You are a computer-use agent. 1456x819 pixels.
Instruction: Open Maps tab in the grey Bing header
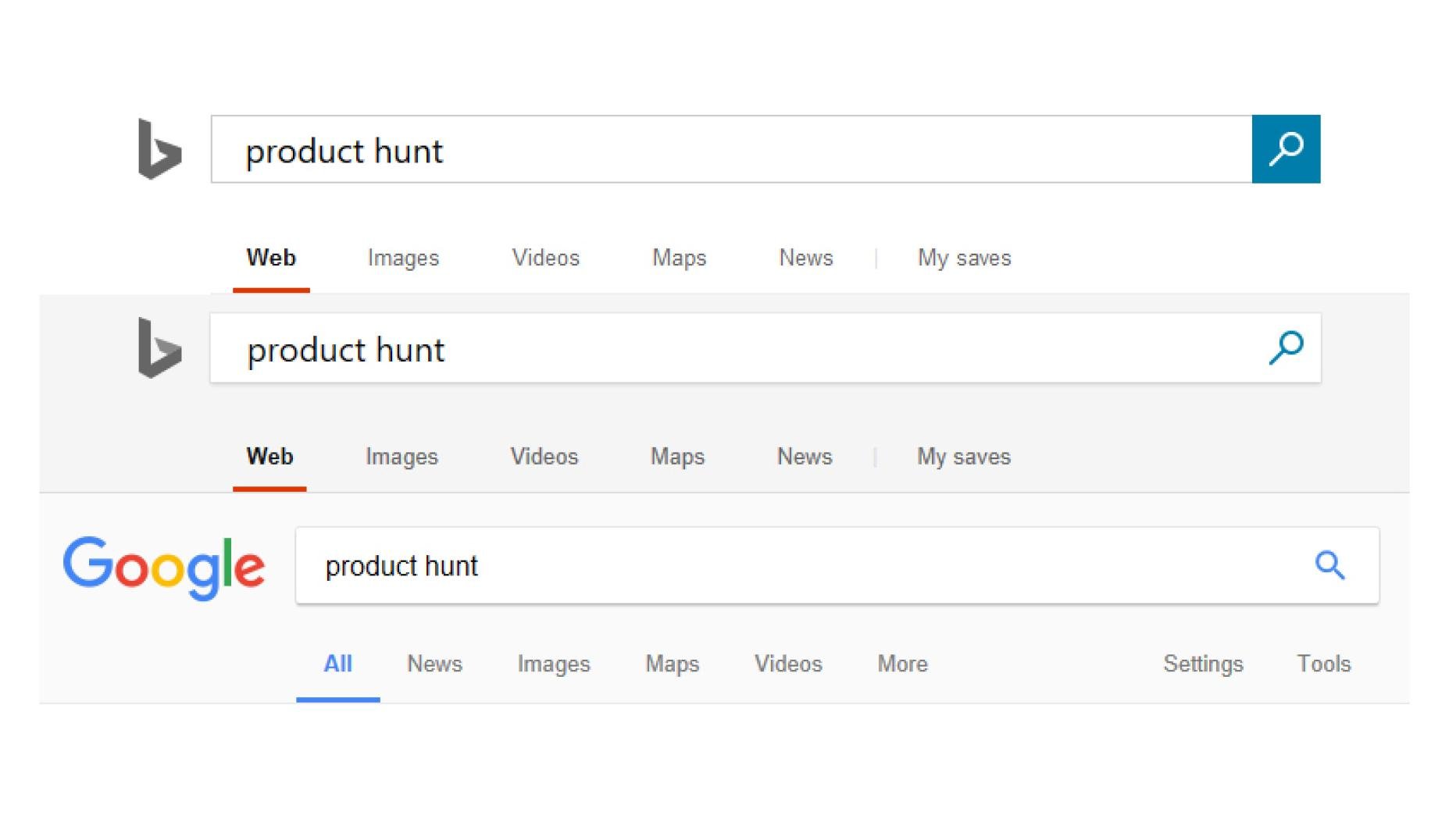point(677,458)
